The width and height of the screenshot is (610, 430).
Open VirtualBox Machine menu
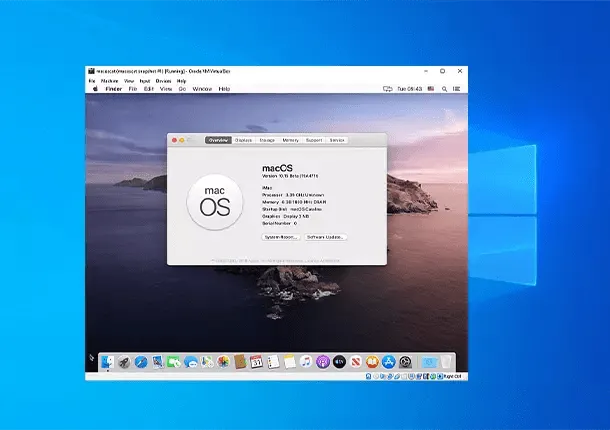coord(107,80)
